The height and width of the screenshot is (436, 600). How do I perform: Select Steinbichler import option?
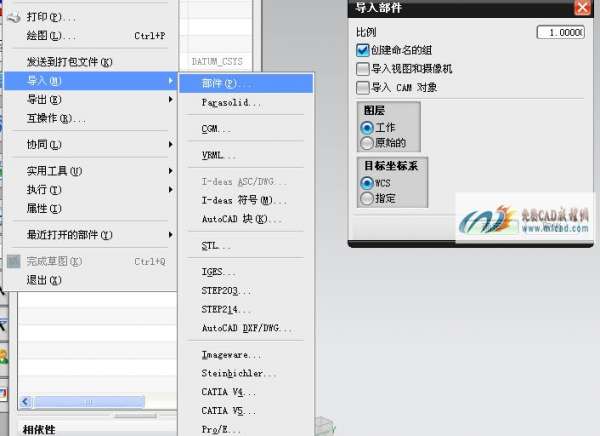tap(246, 373)
